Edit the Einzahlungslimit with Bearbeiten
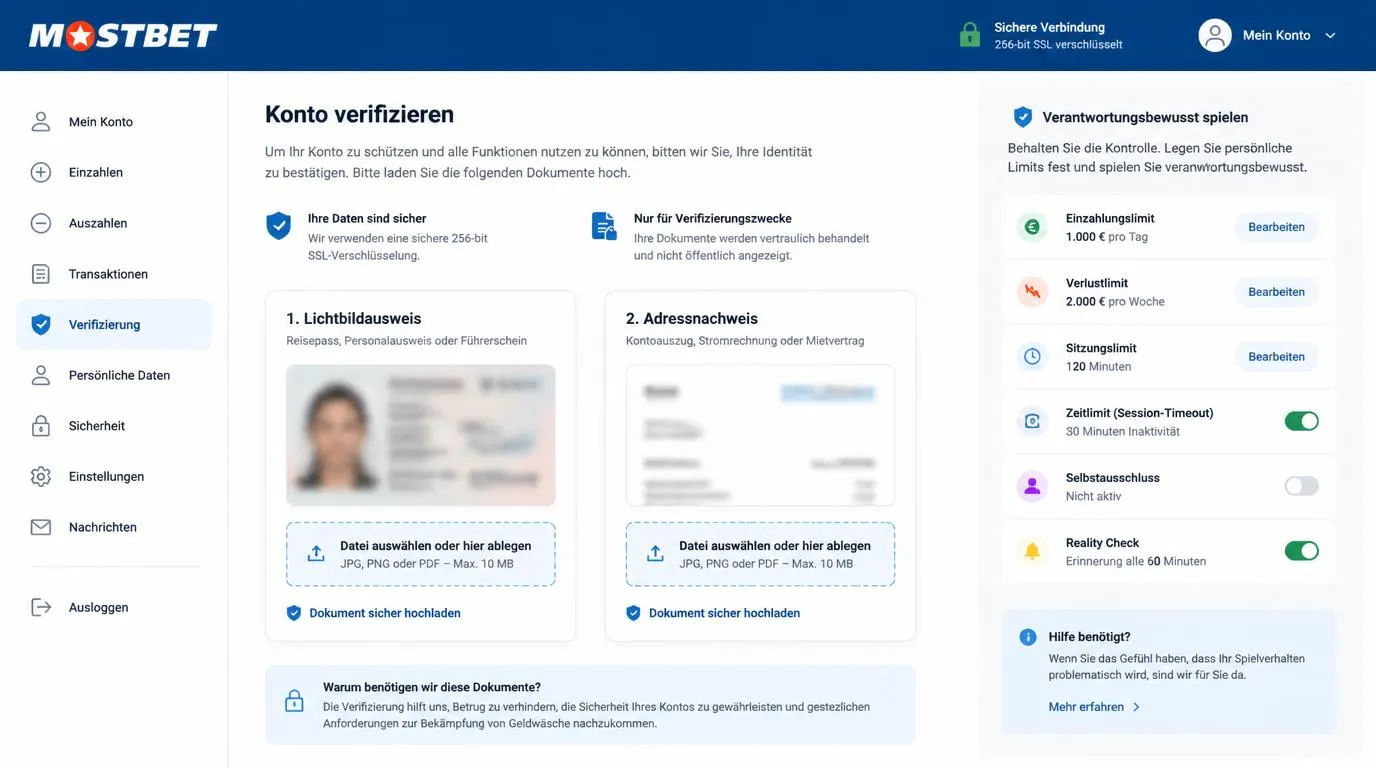 (1276, 227)
